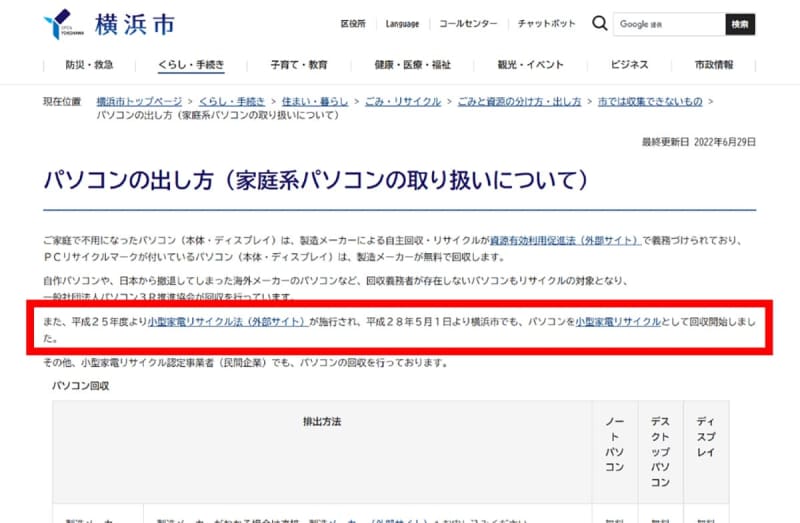Click the Yokohama city logo
This screenshot has height=523, width=800.
coord(109,22)
